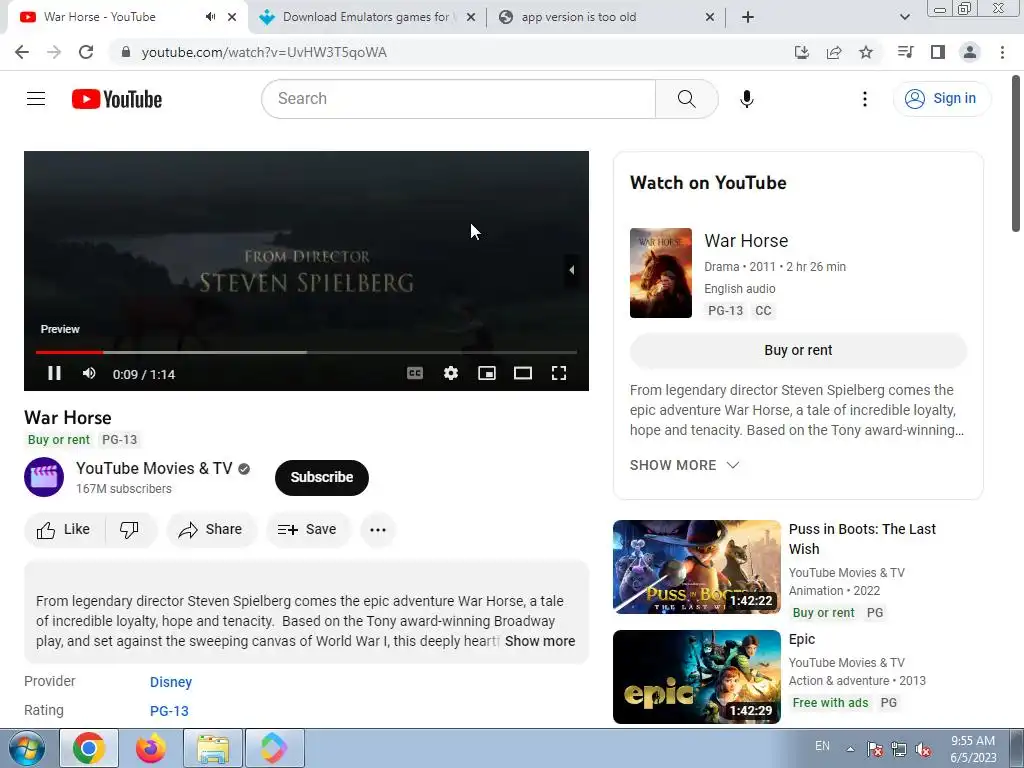Go back in browser history

pos(22,52)
